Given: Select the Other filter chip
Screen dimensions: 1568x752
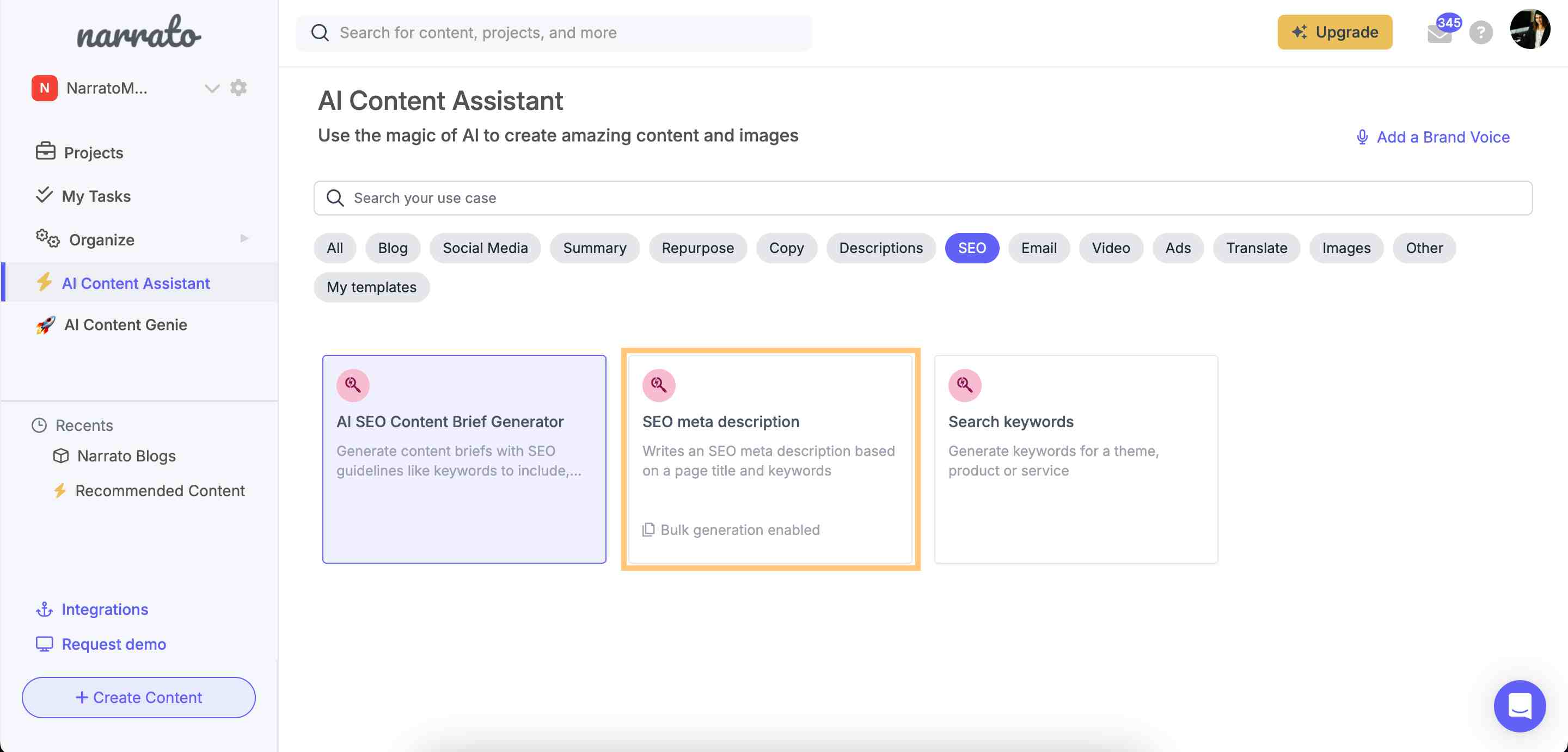Looking at the screenshot, I should (1424, 248).
